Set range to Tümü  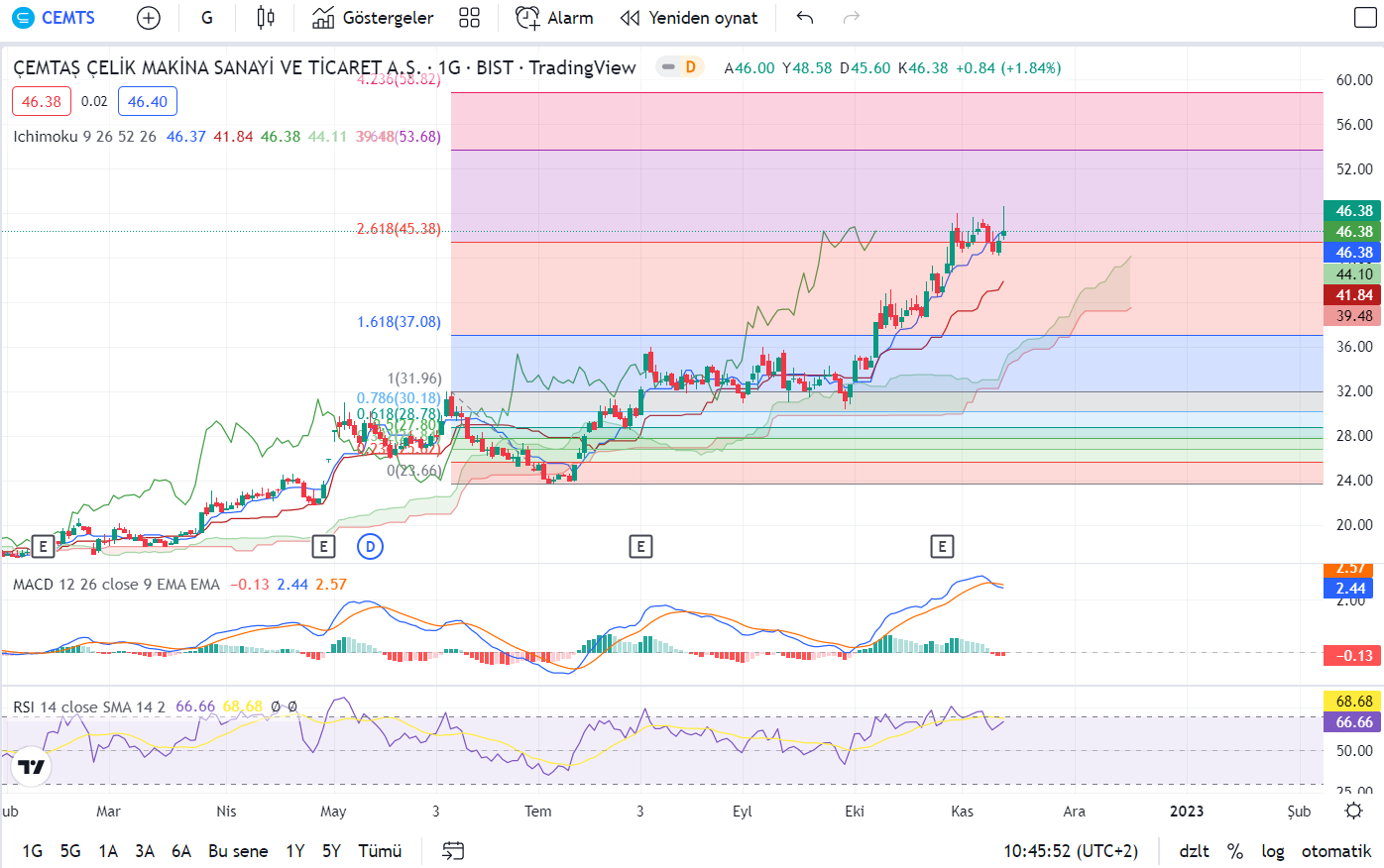[380, 851]
